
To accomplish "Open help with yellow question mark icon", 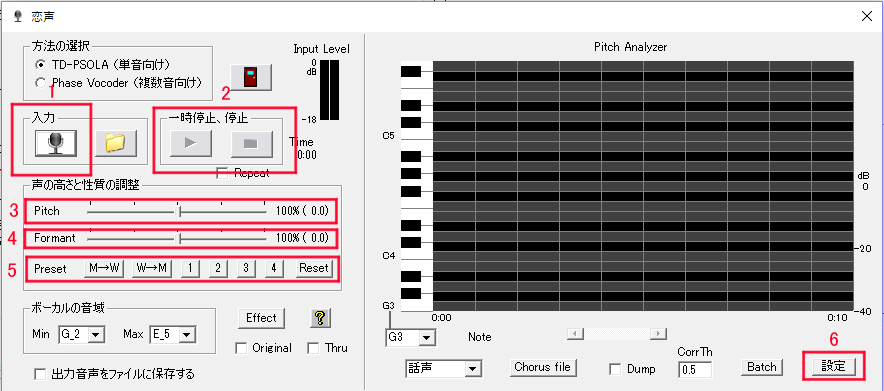I will point(320,318).
